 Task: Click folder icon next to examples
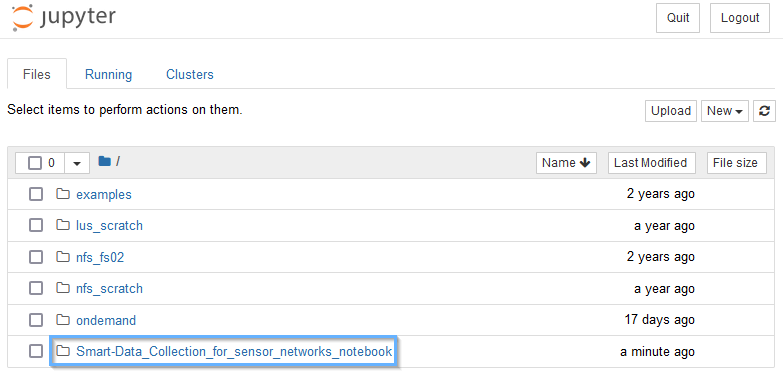point(62,194)
